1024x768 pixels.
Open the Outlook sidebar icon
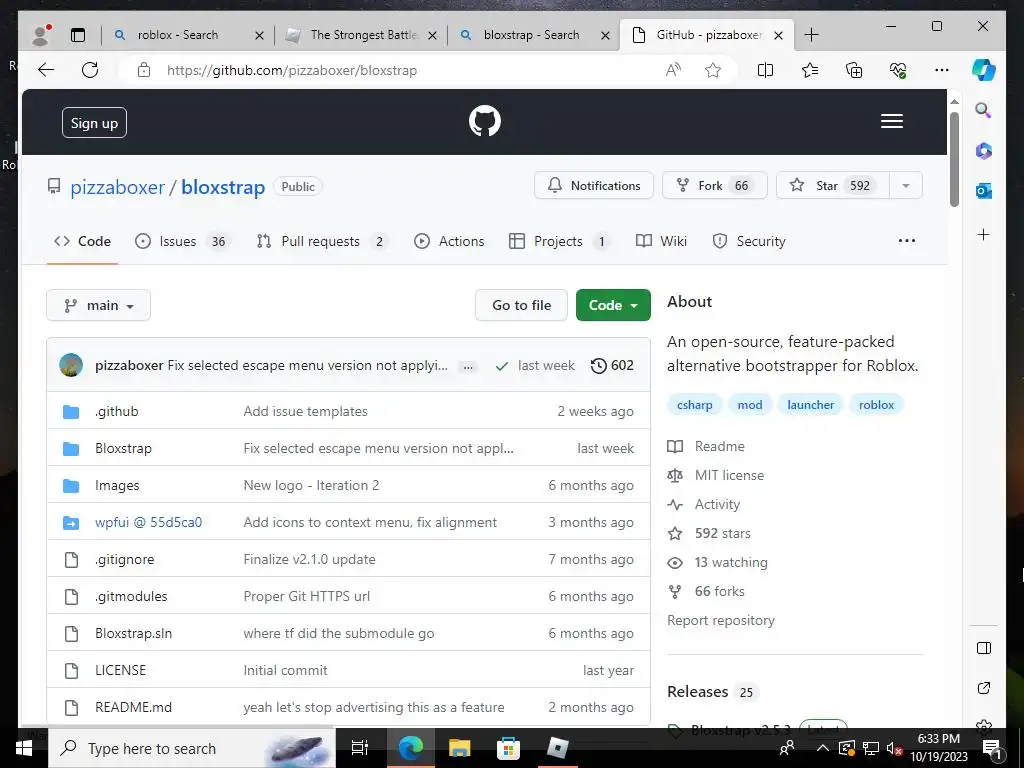[x=984, y=191]
